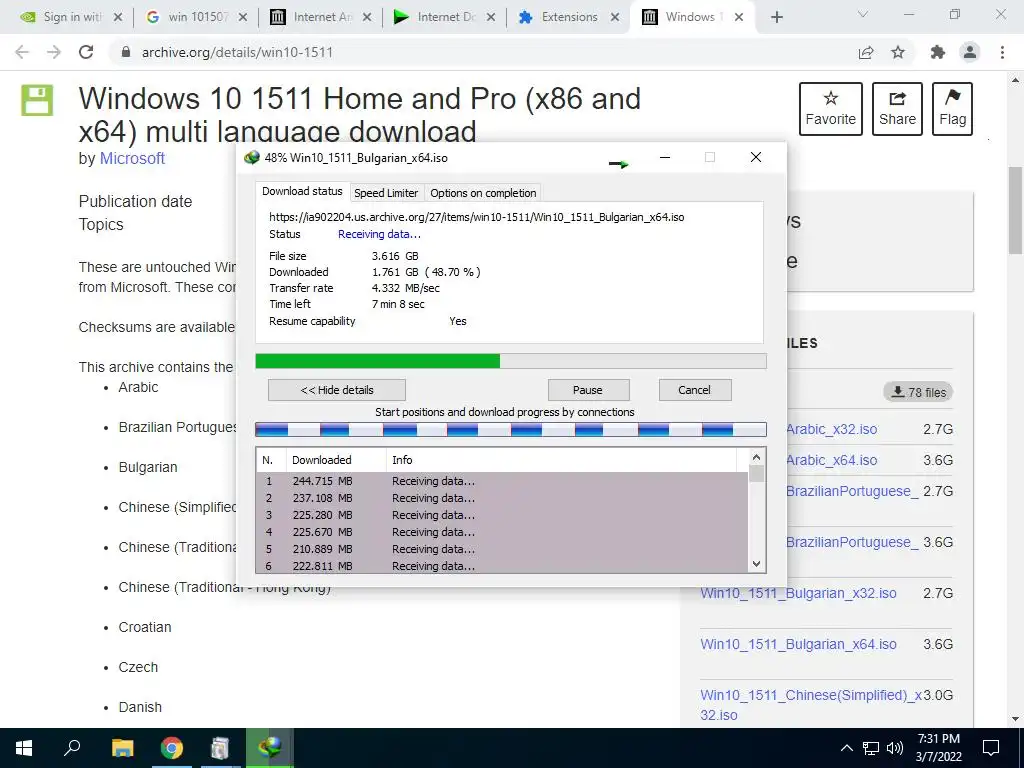
Task: Select connection row 2 with 237.108 MB
Action: click(502, 498)
